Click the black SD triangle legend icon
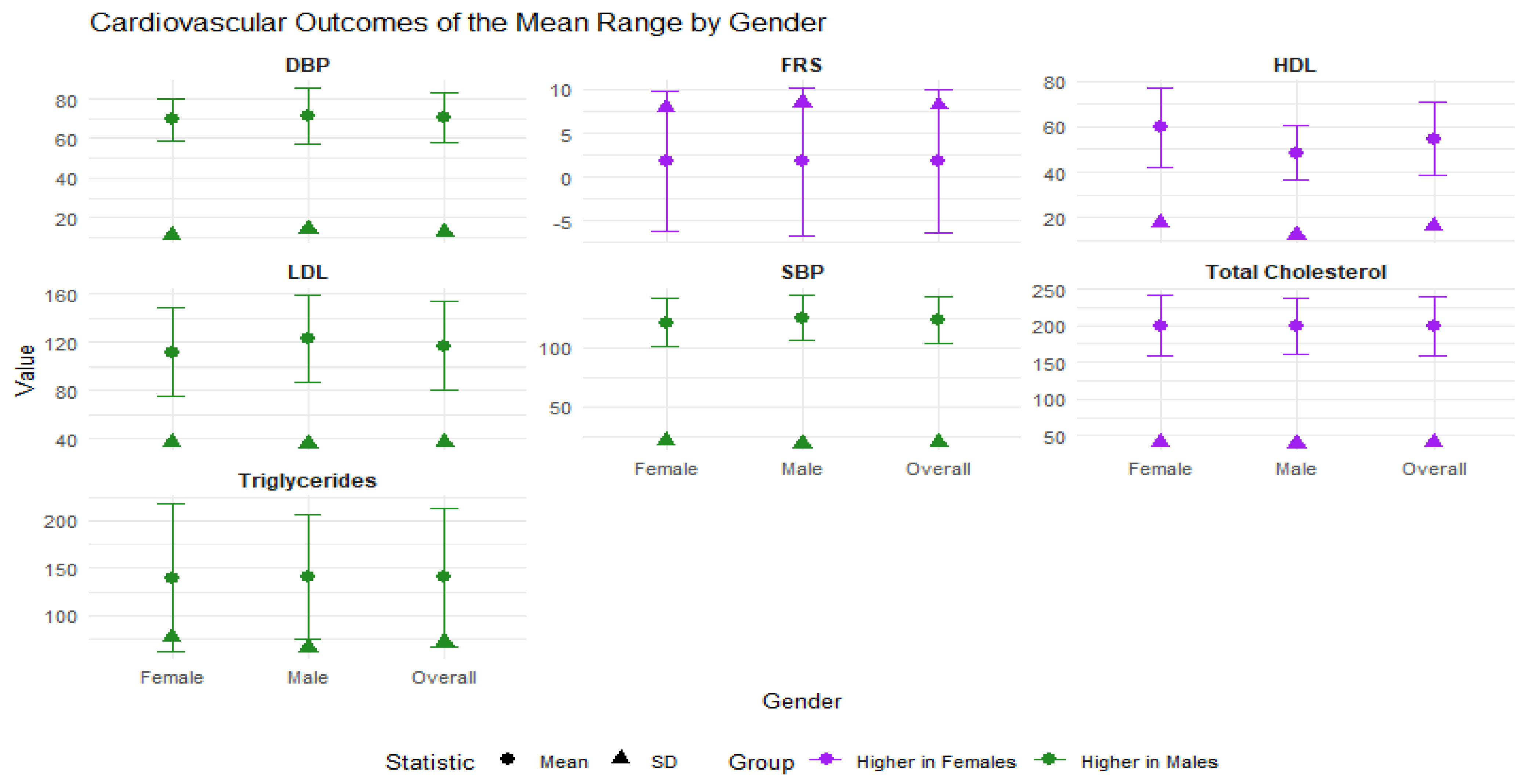 pos(621,758)
